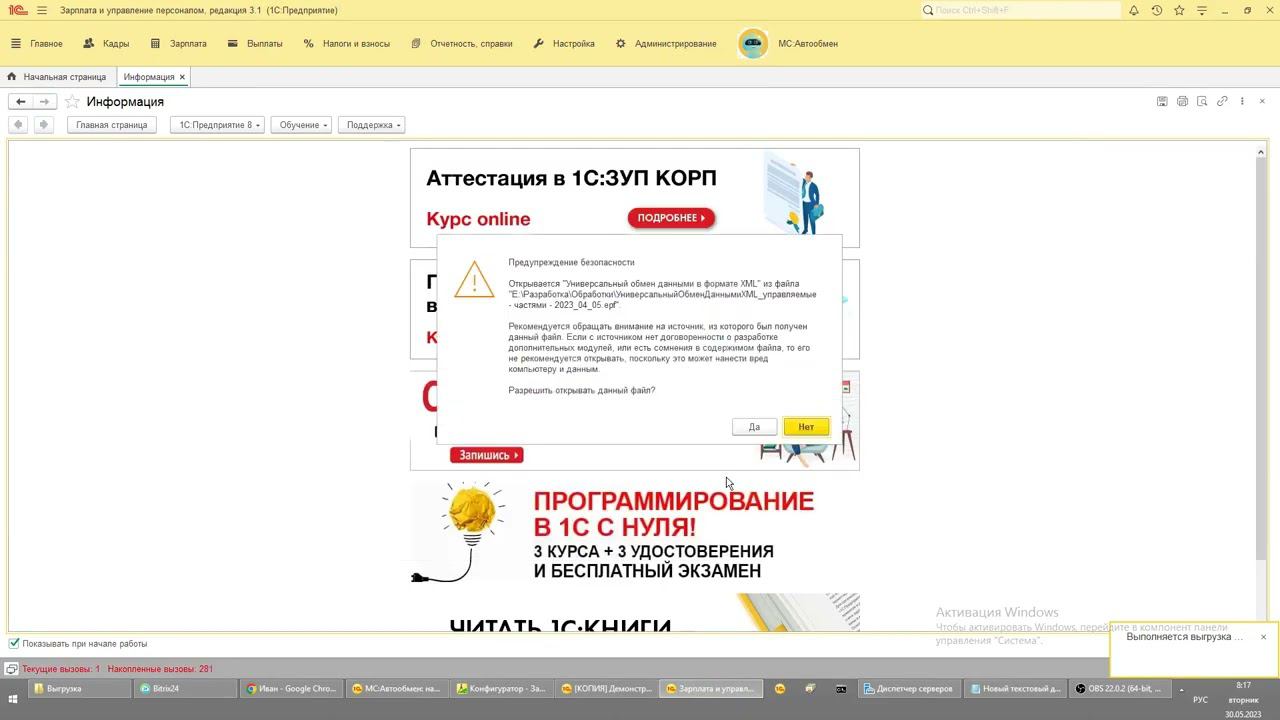The image size is (1280, 720).
Task: Switch to the Начальная страница tab
Action: pos(57,77)
